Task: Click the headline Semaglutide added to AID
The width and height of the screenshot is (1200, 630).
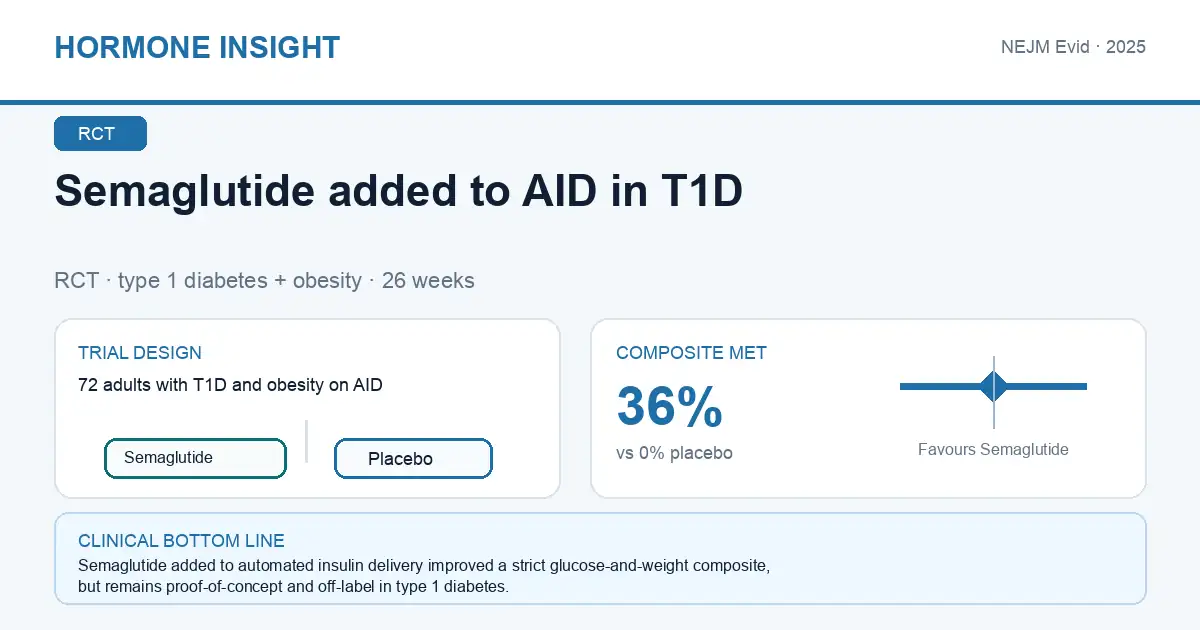Action: 398,191
